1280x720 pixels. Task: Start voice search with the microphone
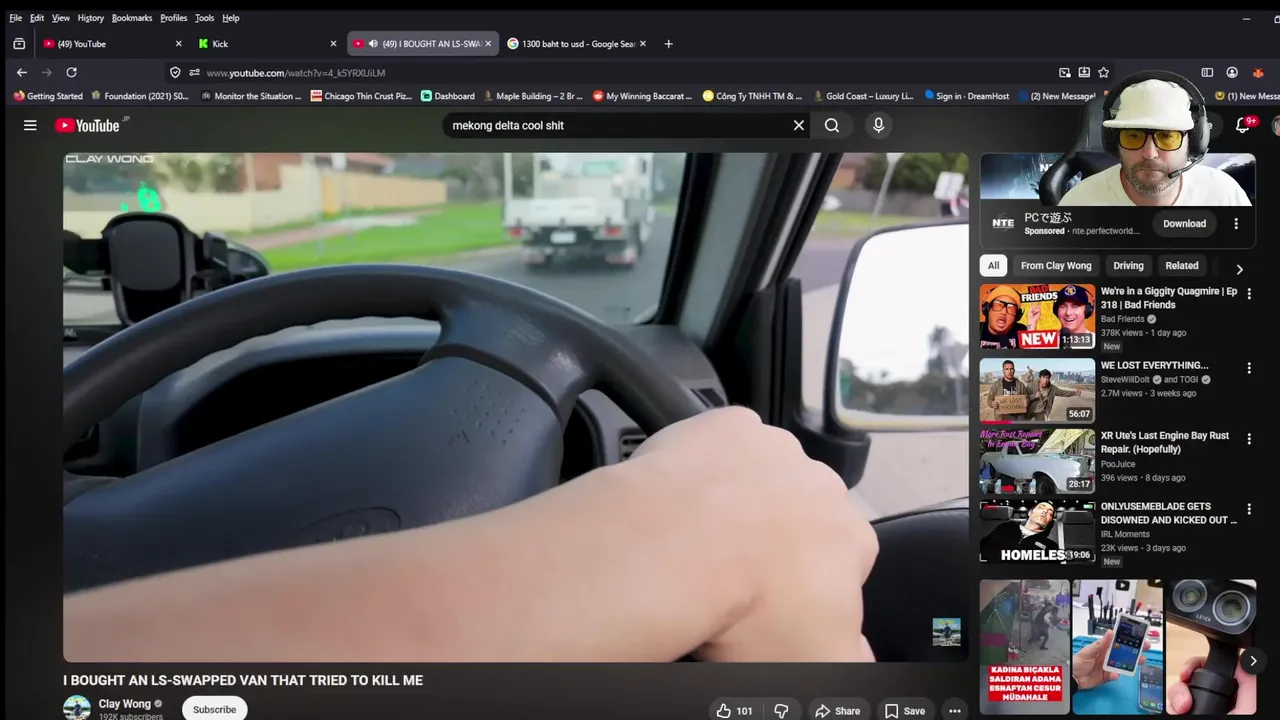point(878,125)
